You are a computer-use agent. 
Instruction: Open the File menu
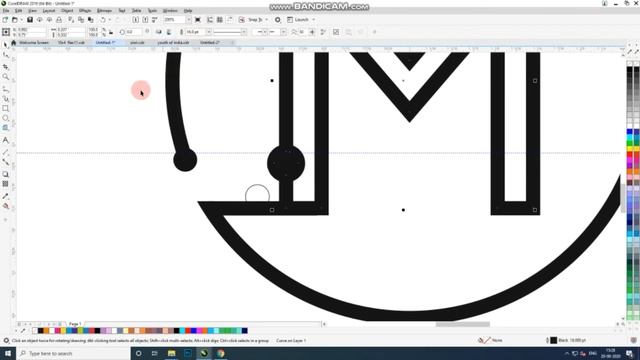[6, 11]
